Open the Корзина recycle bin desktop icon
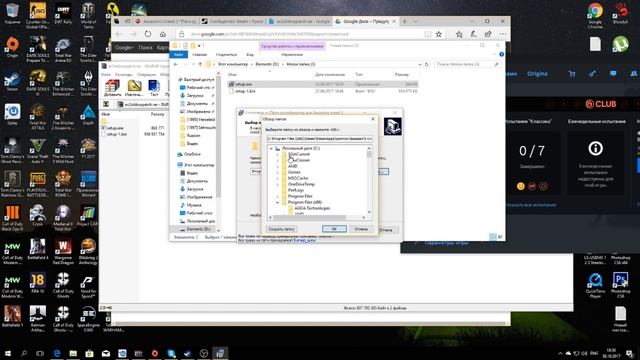640x360 pixels. pos(12,14)
